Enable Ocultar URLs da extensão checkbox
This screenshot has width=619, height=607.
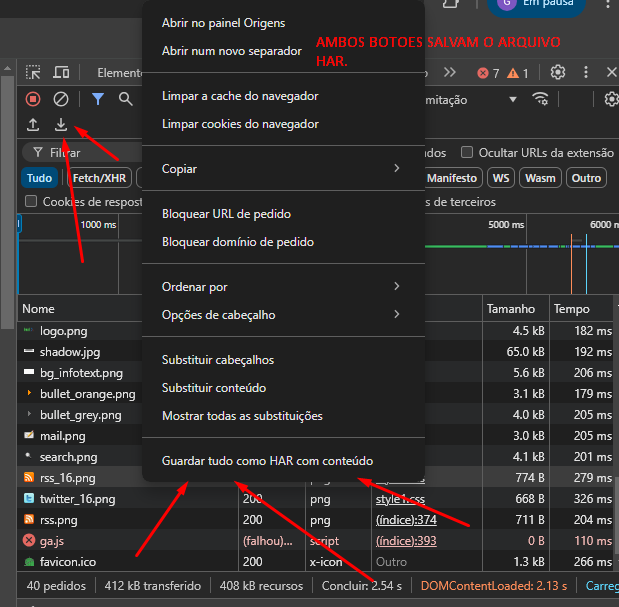(467, 152)
